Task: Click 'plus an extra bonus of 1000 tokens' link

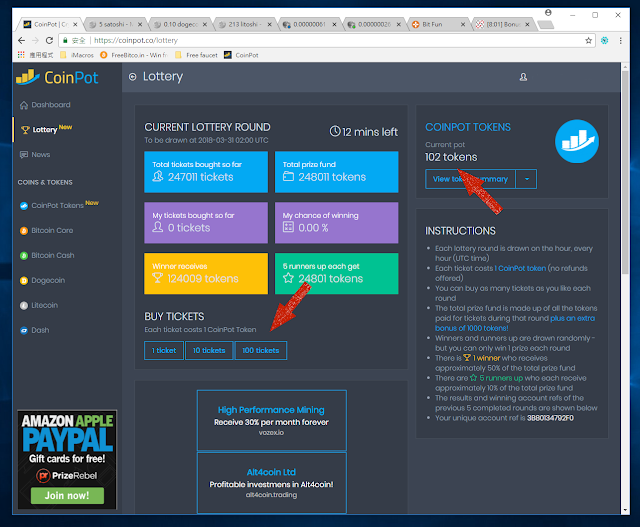Action: [x=515, y=323]
